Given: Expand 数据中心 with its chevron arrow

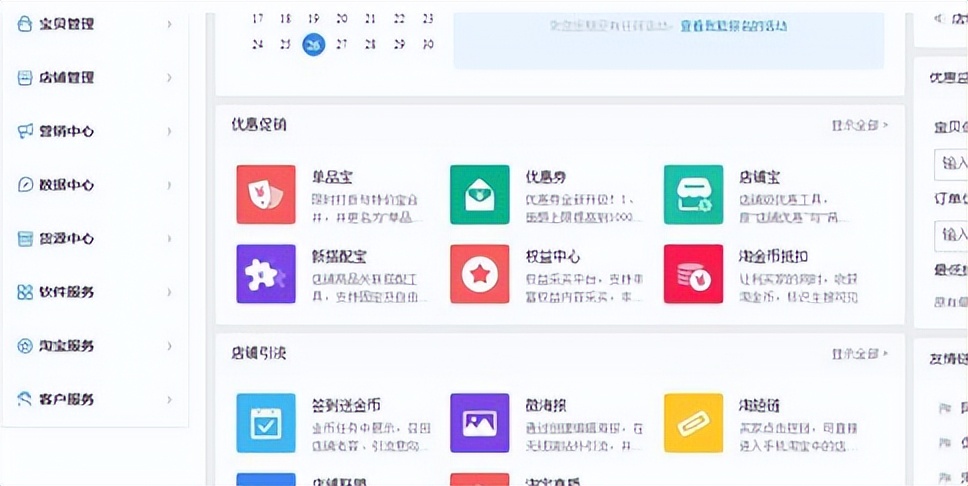Looking at the screenshot, I should pyautogui.click(x=169, y=185).
